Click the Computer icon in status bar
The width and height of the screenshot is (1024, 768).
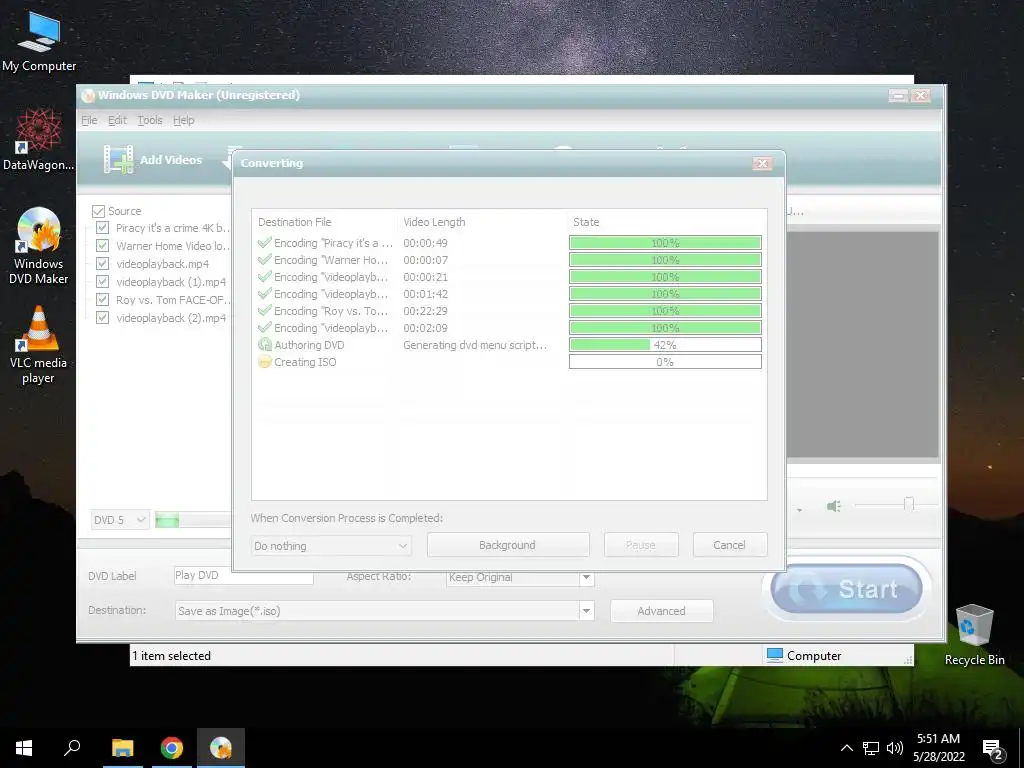pyautogui.click(x=775, y=655)
